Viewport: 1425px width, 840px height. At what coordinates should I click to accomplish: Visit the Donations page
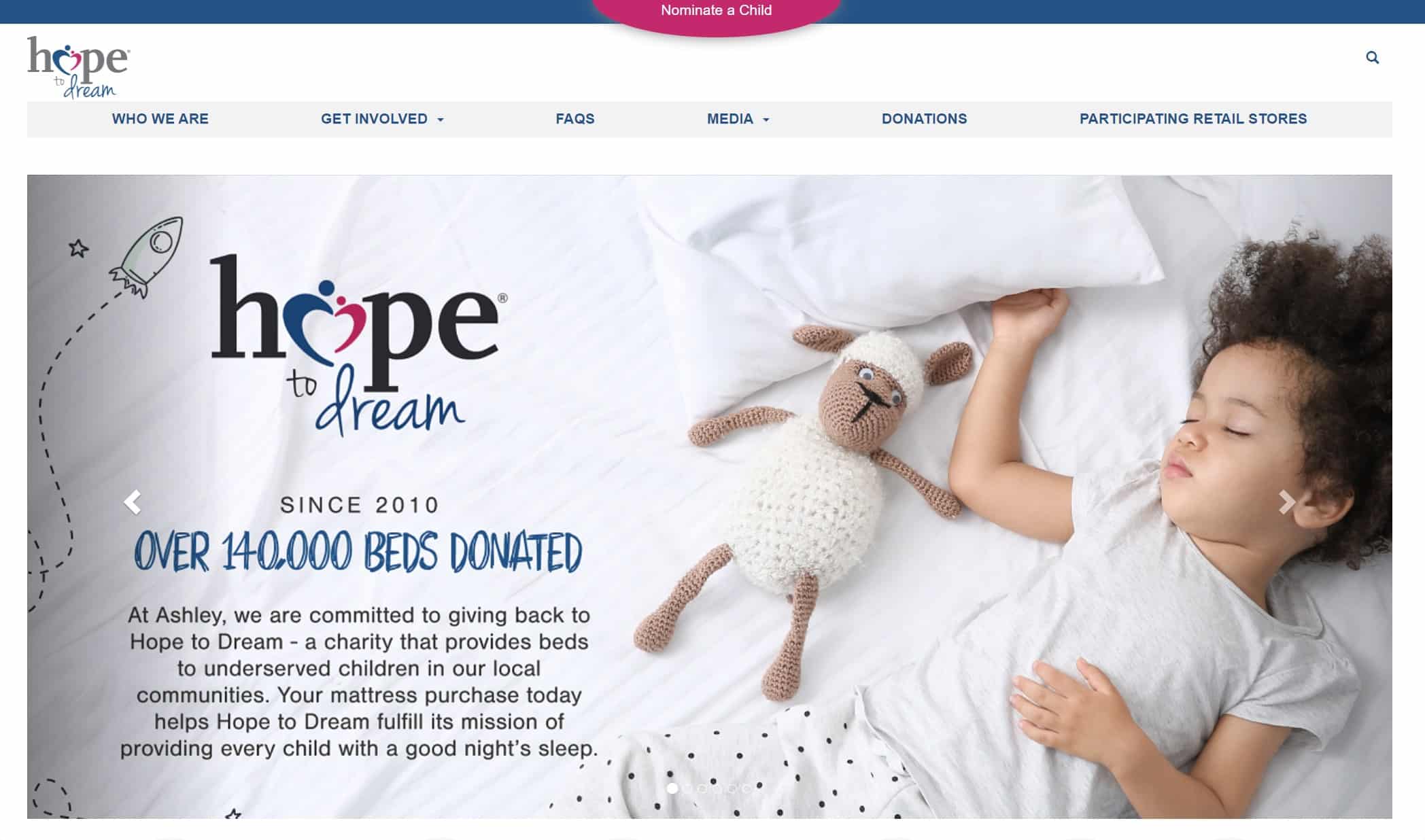coord(925,119)
